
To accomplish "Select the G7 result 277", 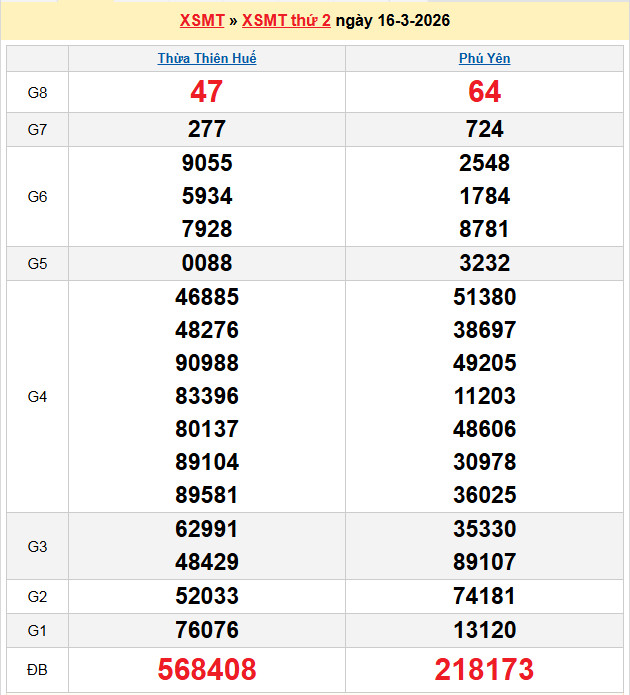I will tap(206, 129).
